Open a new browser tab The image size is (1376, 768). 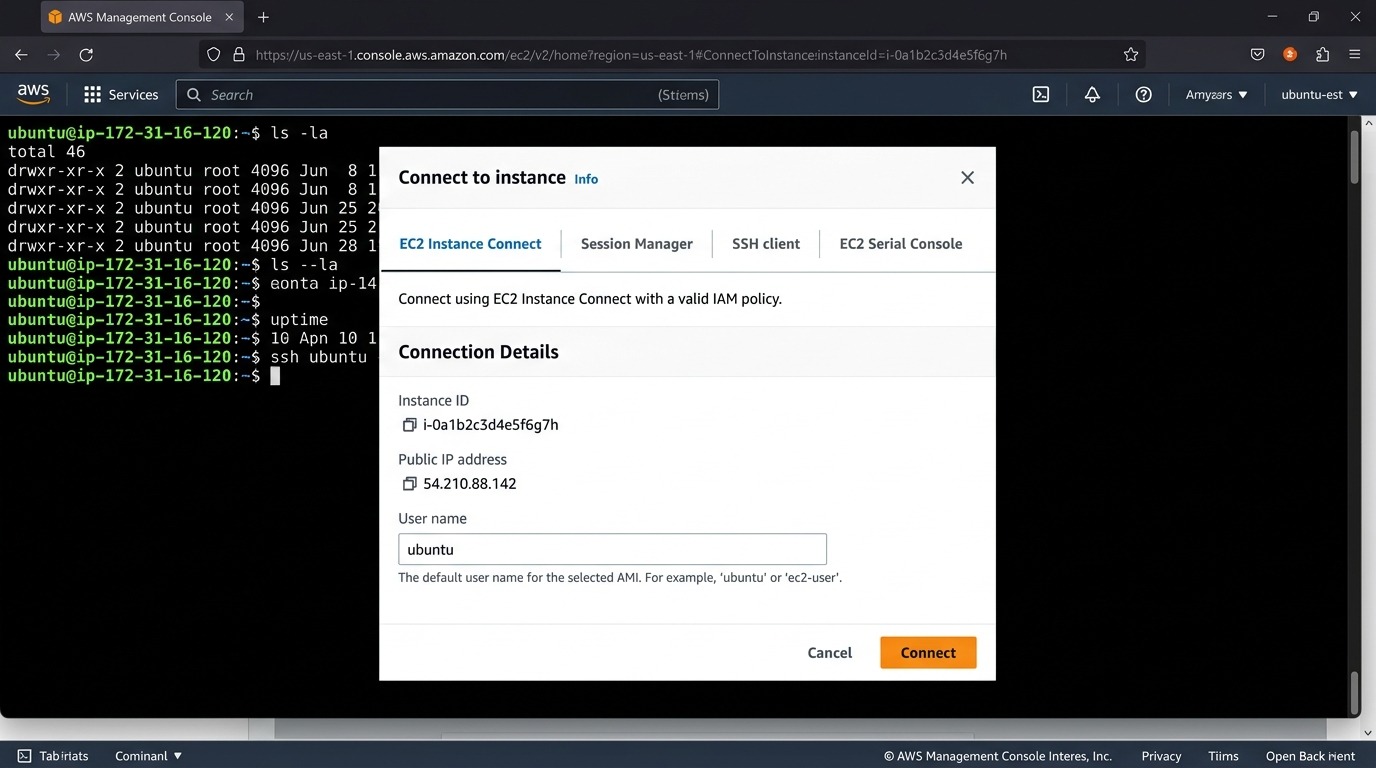click(x=263, y=17)
